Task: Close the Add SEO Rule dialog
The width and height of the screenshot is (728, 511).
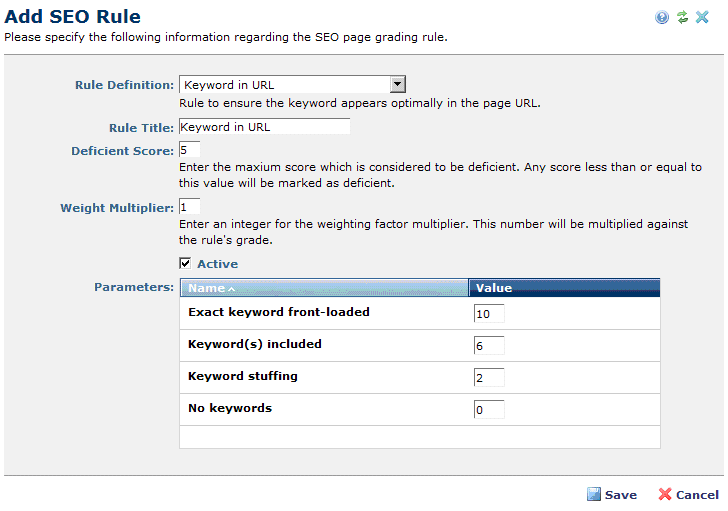Action: [x=702, y=17]
